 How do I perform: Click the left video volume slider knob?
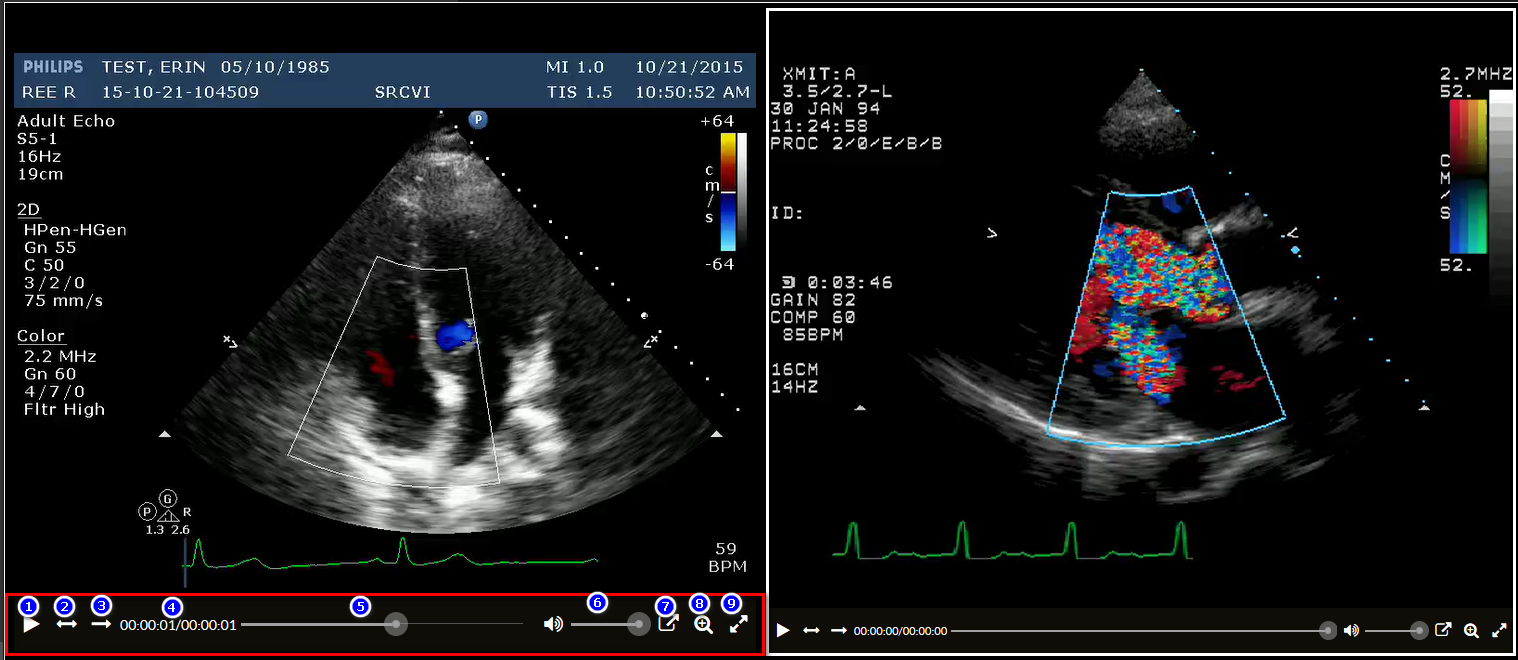[639, 625]
